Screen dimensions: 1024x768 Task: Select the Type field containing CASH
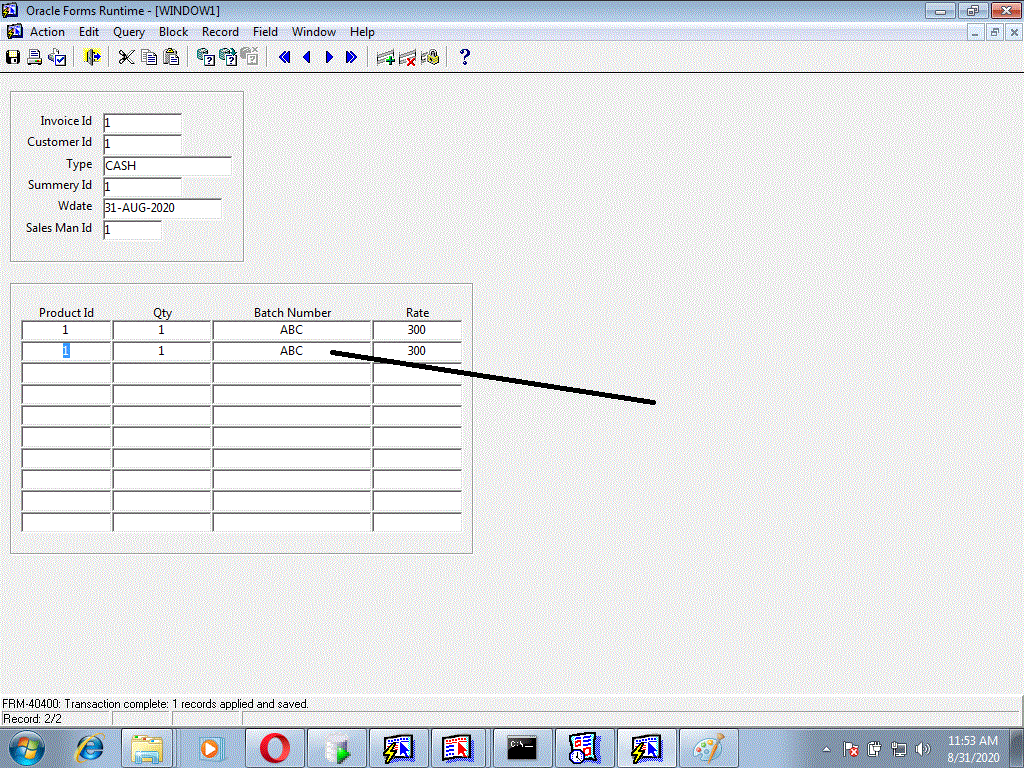[x=167, y=166]
